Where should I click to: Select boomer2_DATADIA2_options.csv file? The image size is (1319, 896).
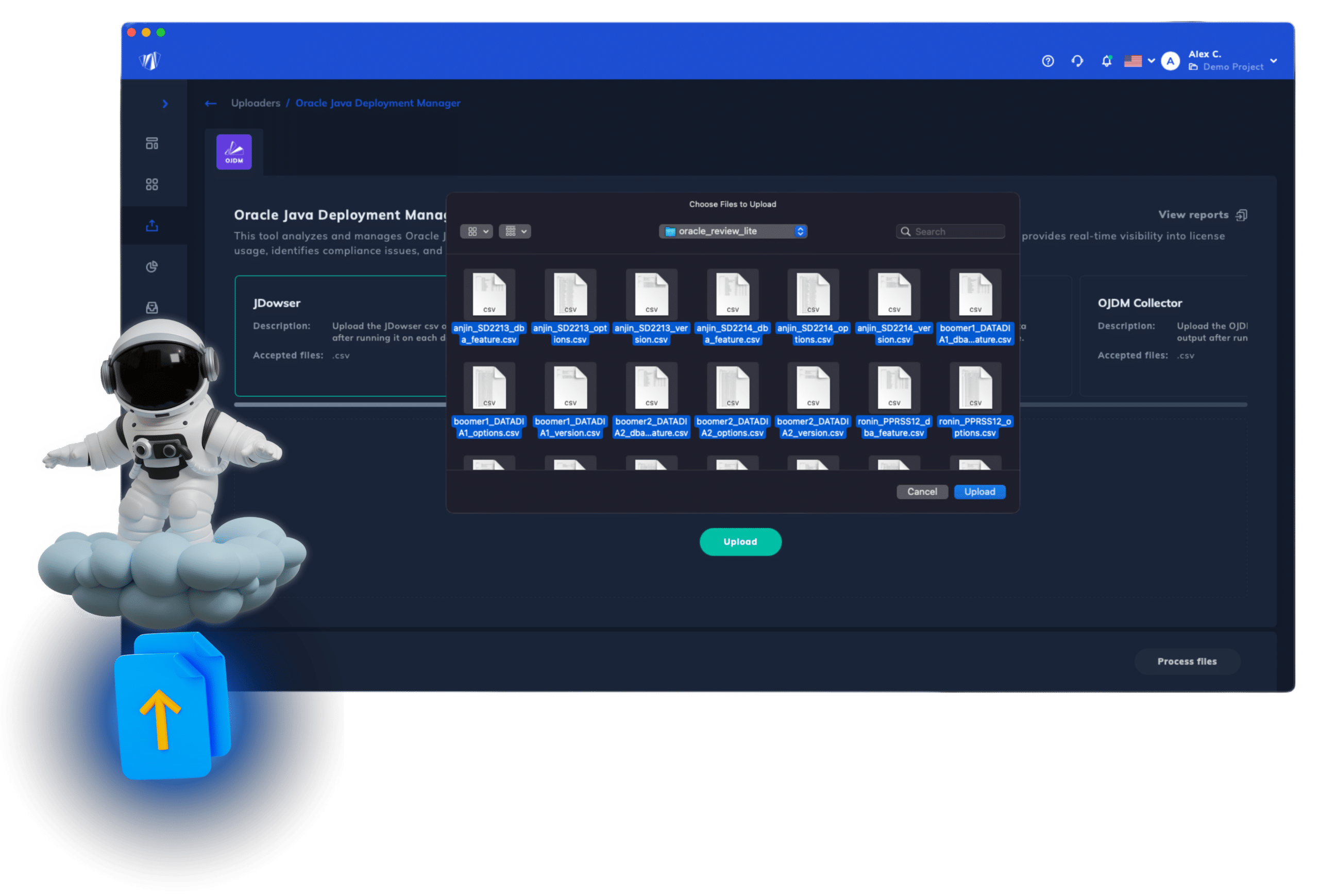click(x=732, y=401)
